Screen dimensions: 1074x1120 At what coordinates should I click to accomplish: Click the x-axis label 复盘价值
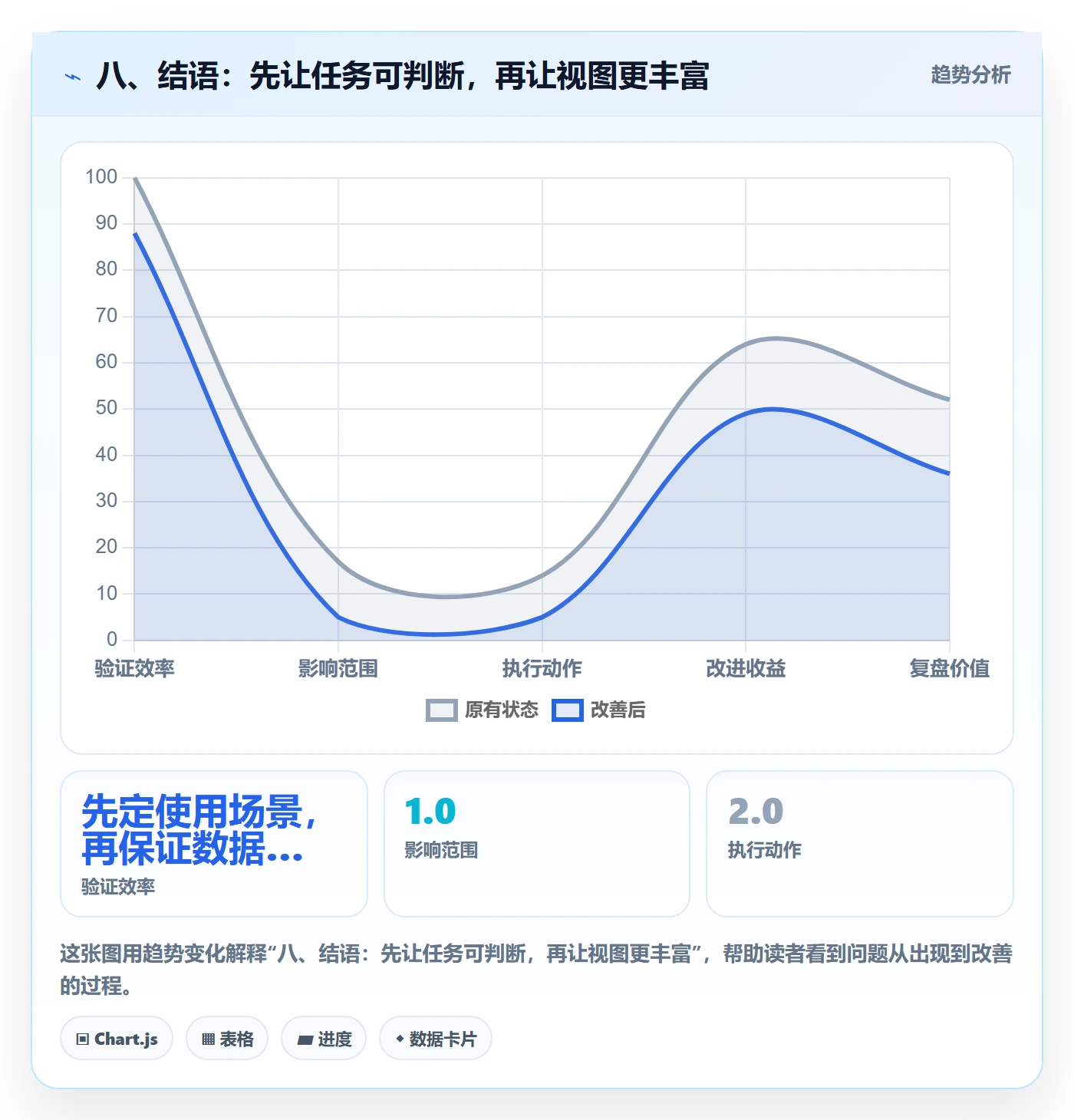[x=949, y=668]
